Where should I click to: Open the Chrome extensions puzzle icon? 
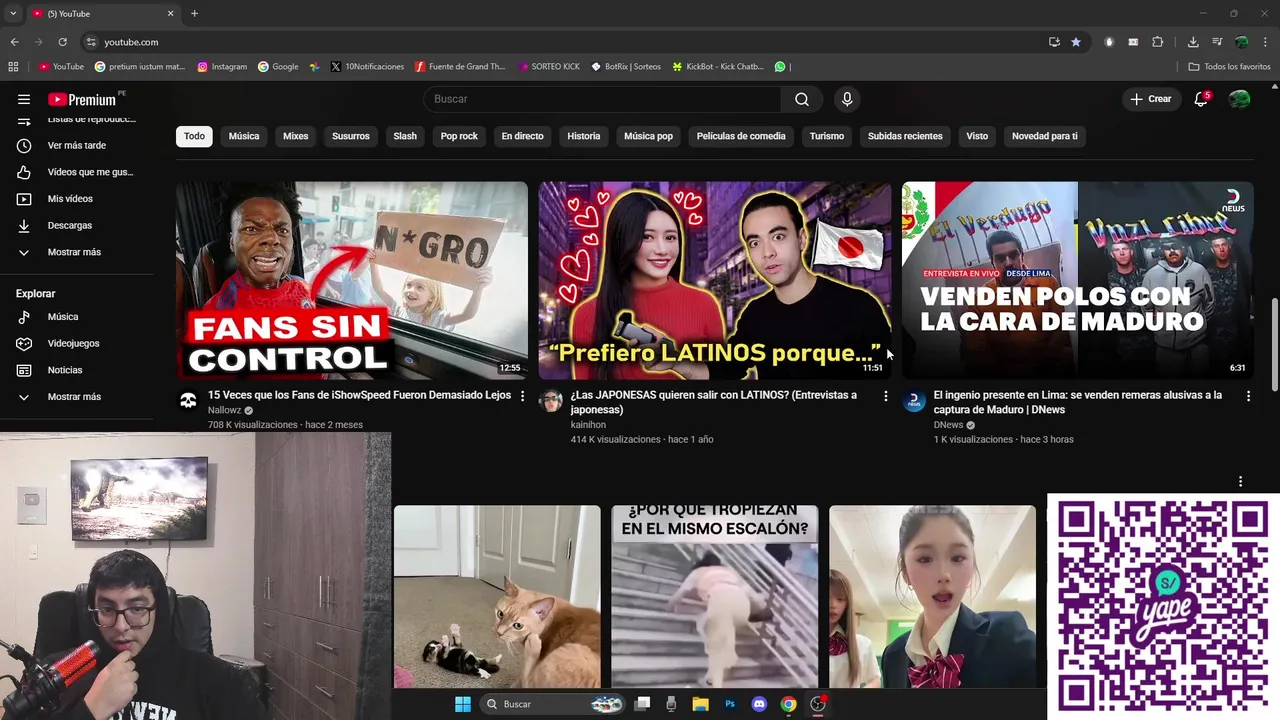(x=1157, y=42)
